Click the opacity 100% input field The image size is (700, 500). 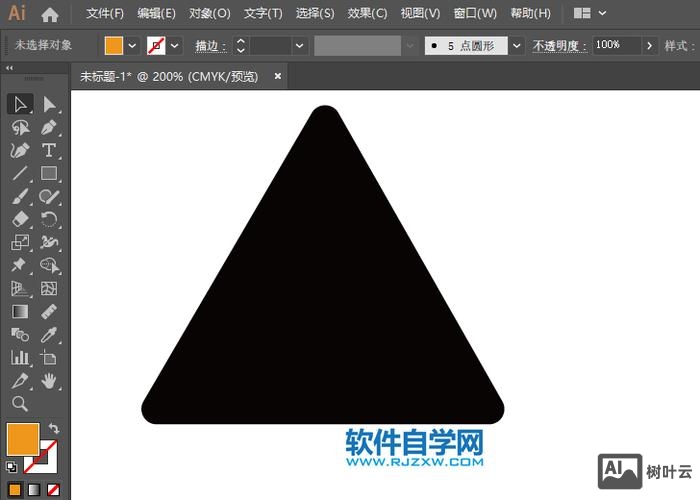(x=617, y=46)
